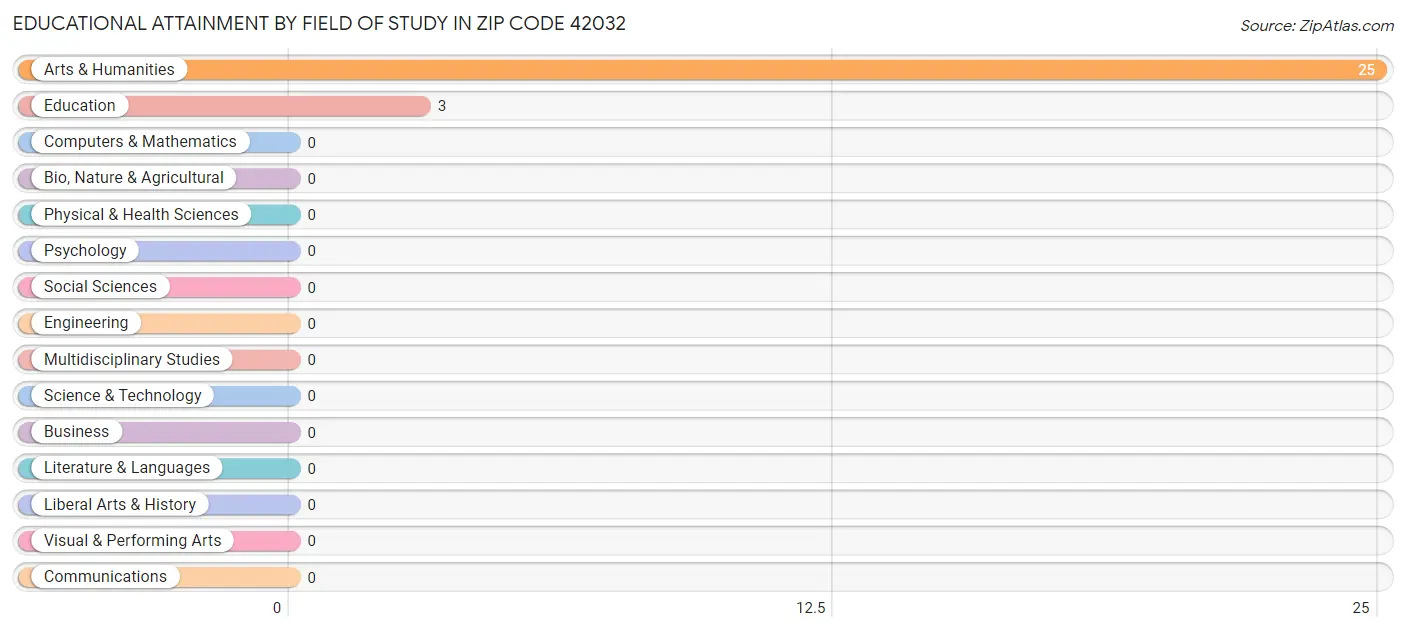Screen dimensions: 1406x632
Task: Click the zero value beside Business
Action: [x=312, y=432]
